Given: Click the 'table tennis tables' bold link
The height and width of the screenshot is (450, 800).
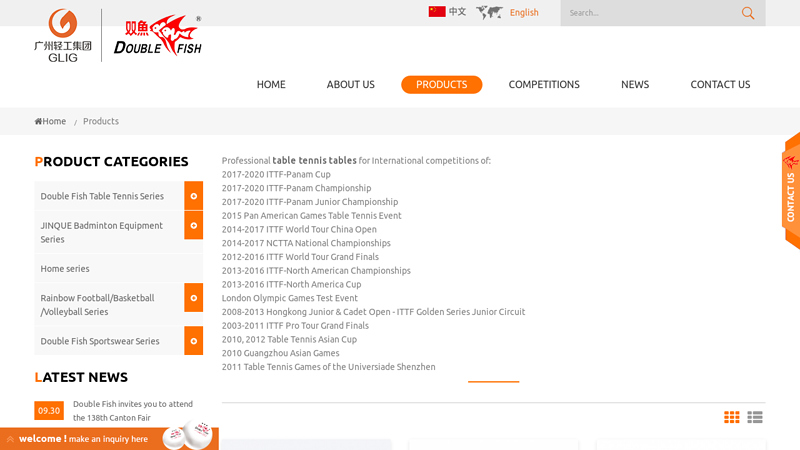Looking at the screenshot, I should click(314, 160).
